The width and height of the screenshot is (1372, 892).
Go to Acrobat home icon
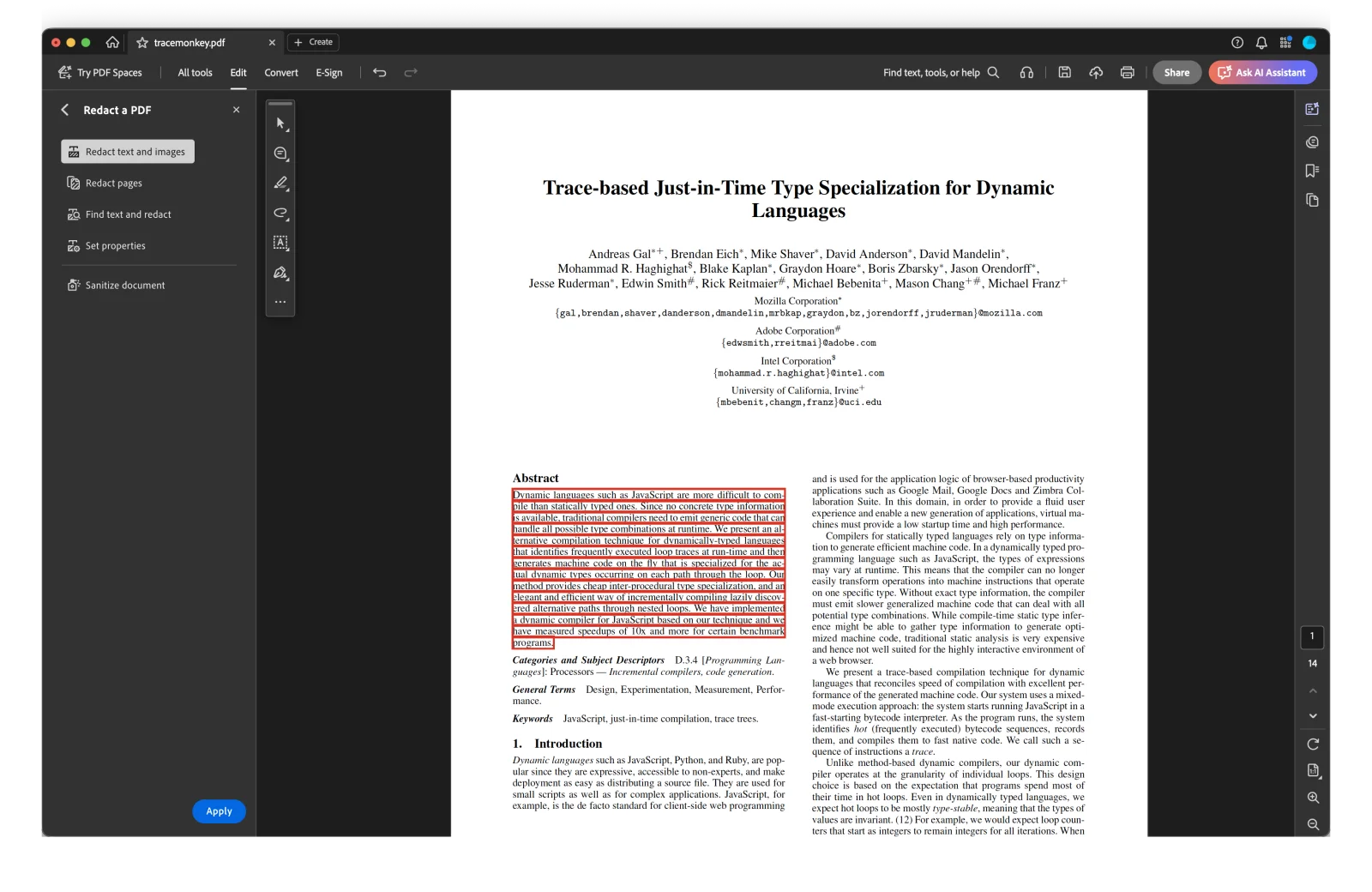(x=112, y=42)
